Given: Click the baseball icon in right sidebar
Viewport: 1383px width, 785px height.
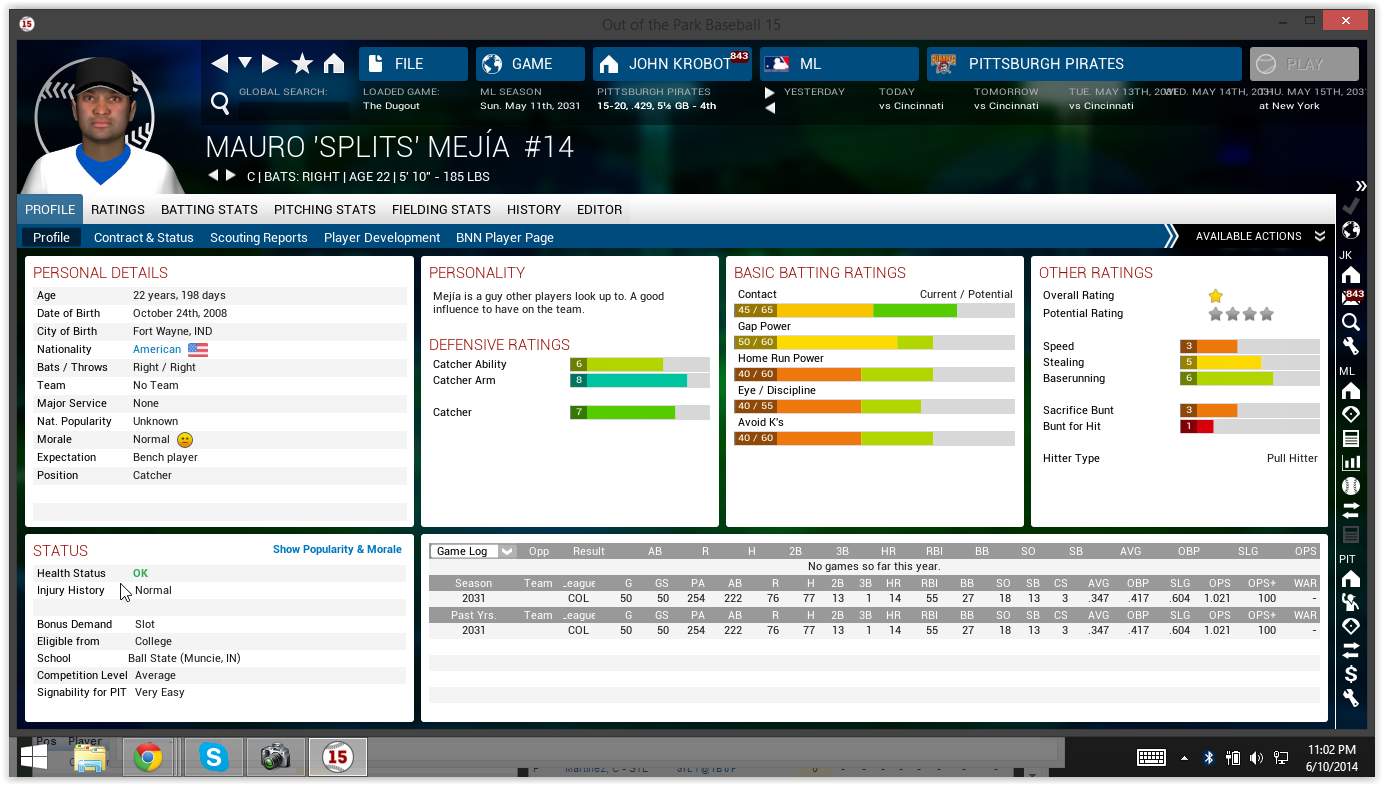Looking at the screenshot, I should point(1351,486).
